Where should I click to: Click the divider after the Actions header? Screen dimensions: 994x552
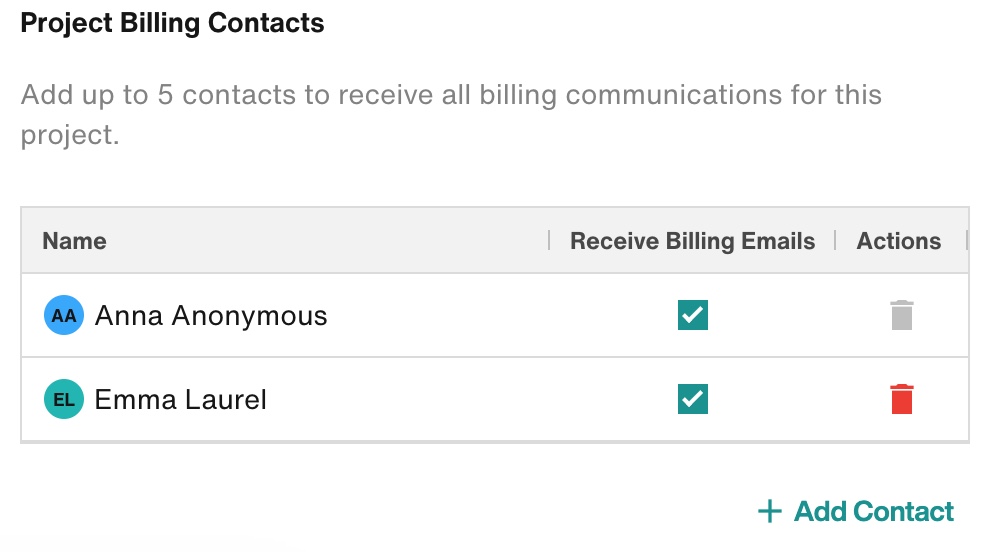click(967, 240)
